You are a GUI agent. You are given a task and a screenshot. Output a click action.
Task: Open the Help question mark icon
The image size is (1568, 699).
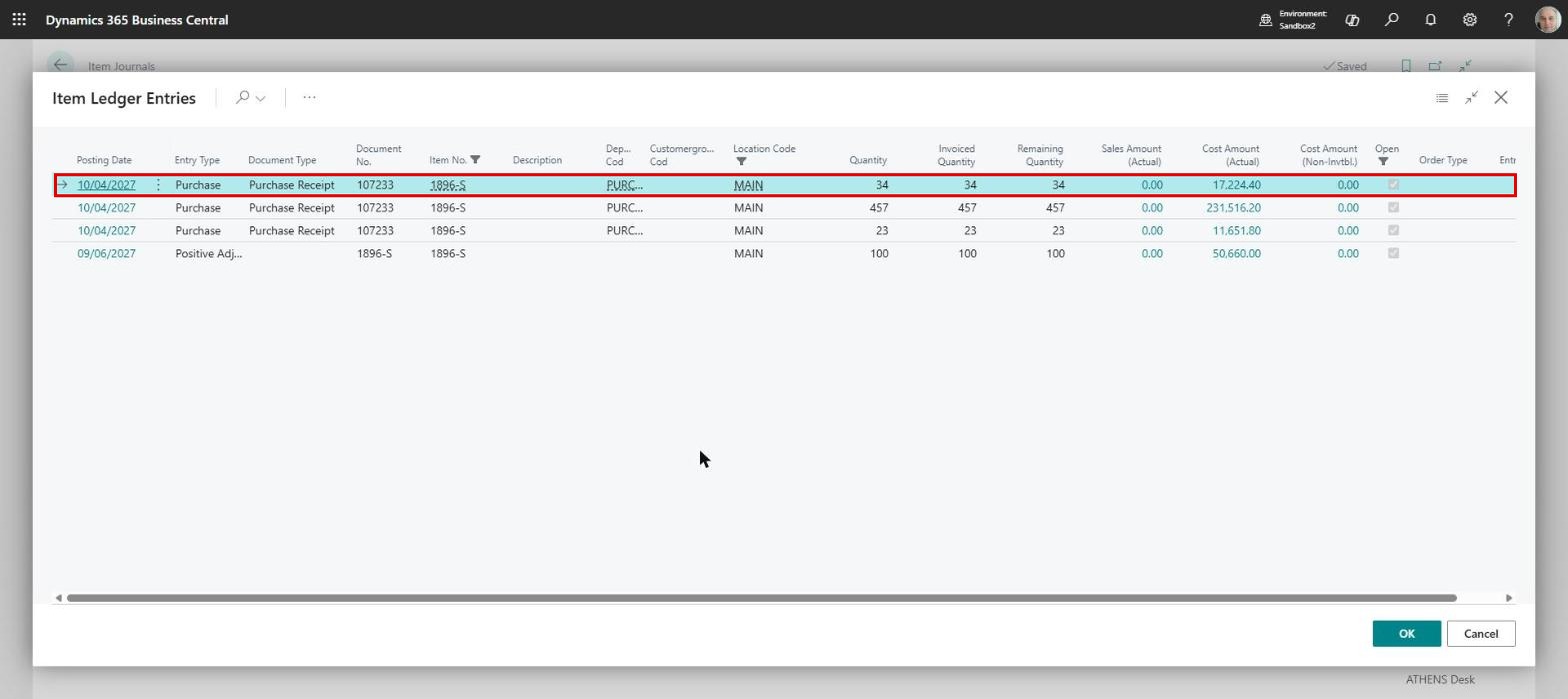tap(1508, 19)
